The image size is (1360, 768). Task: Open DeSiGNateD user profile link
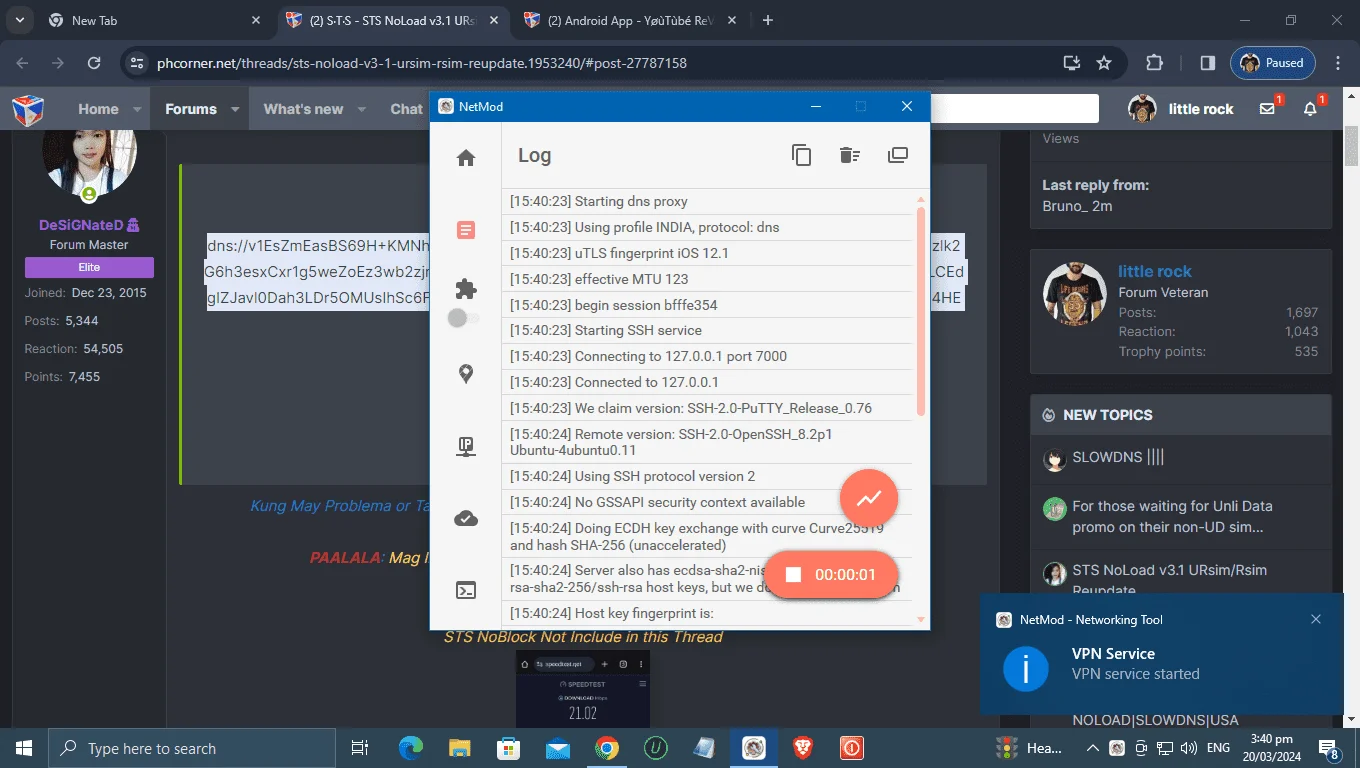pos(89,225)
